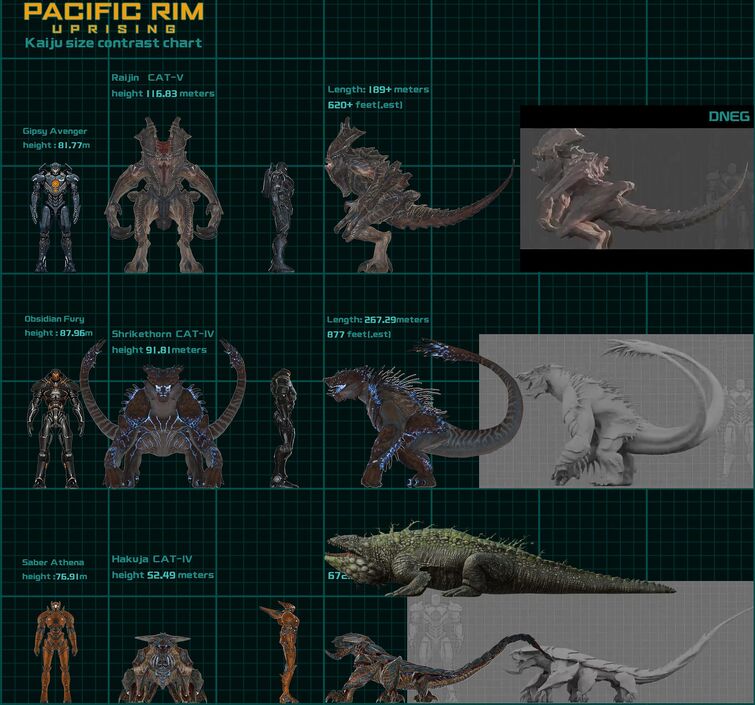Click the 'Hakuja CAT-IV' label
The height and width of the screenshot is (705, 755).
pos(152,559)
